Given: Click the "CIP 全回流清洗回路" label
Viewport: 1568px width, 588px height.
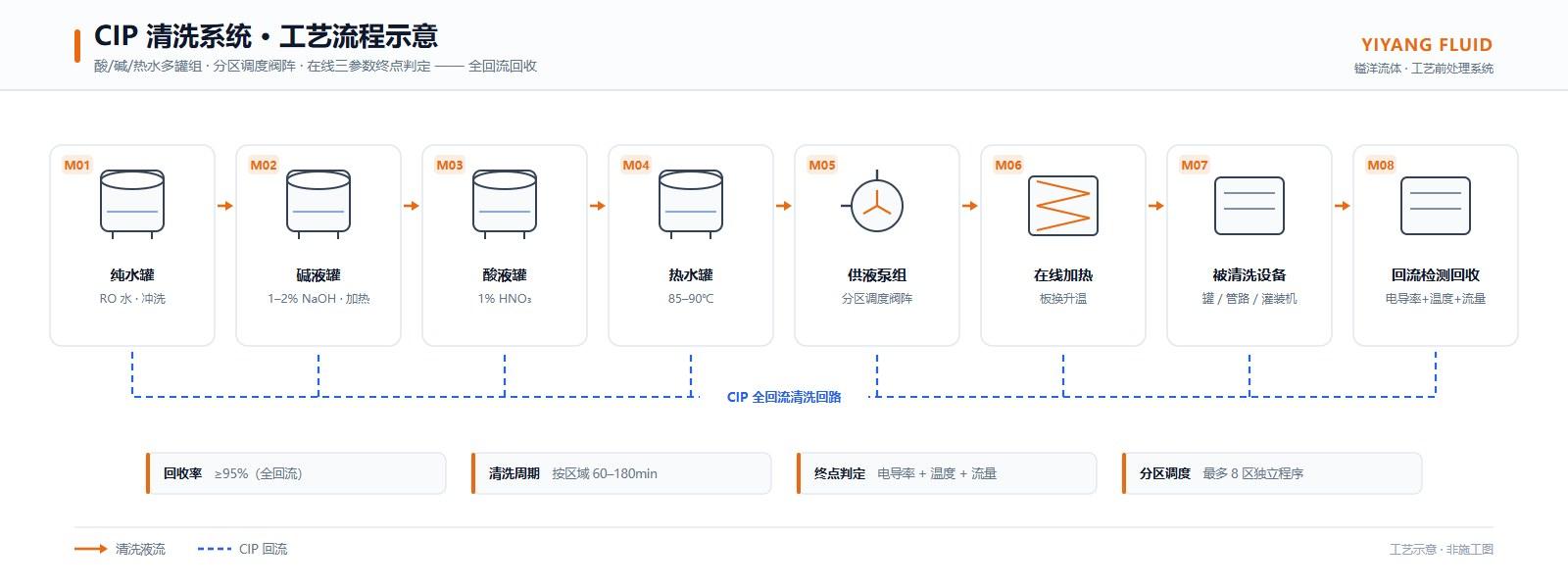Looking at the screenshot, I should pyautogui.click(x=784, y=397).
